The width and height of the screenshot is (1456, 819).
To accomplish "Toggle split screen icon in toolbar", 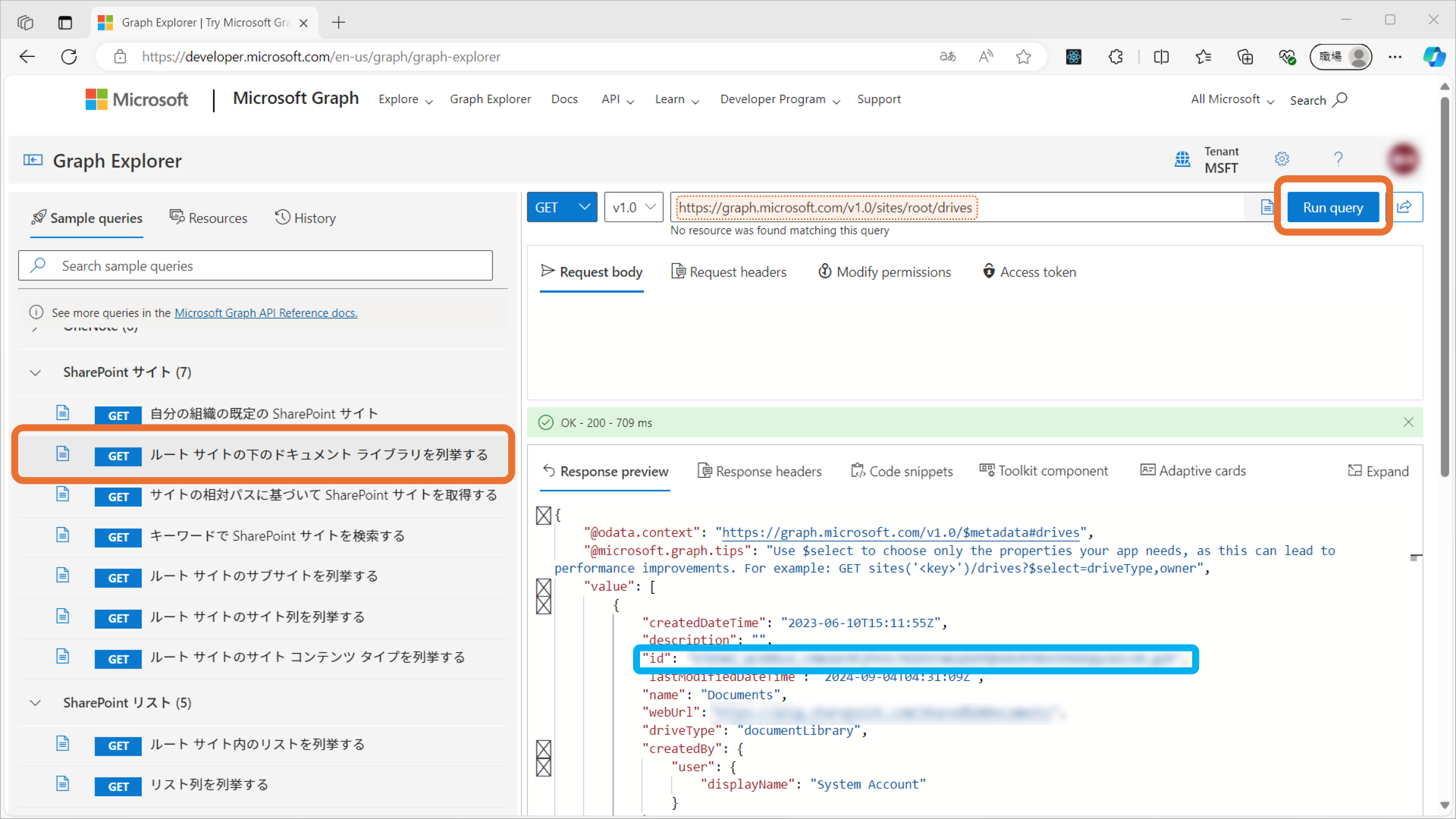I will tap(1161, 57).
